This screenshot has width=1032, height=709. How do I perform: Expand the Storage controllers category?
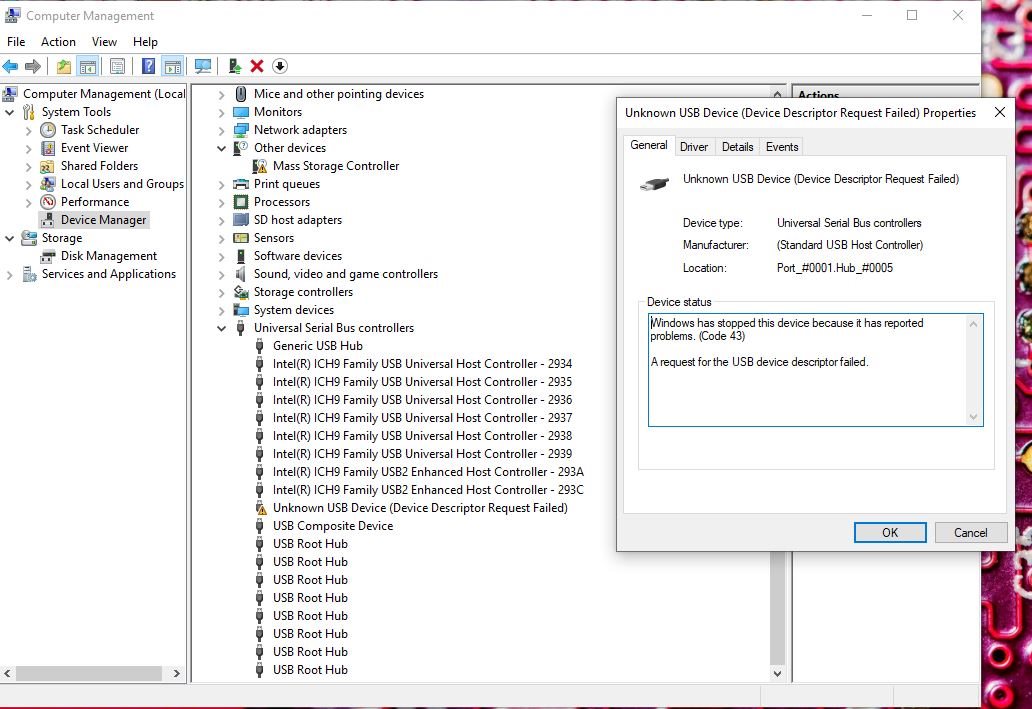click(x=222, y=292)
